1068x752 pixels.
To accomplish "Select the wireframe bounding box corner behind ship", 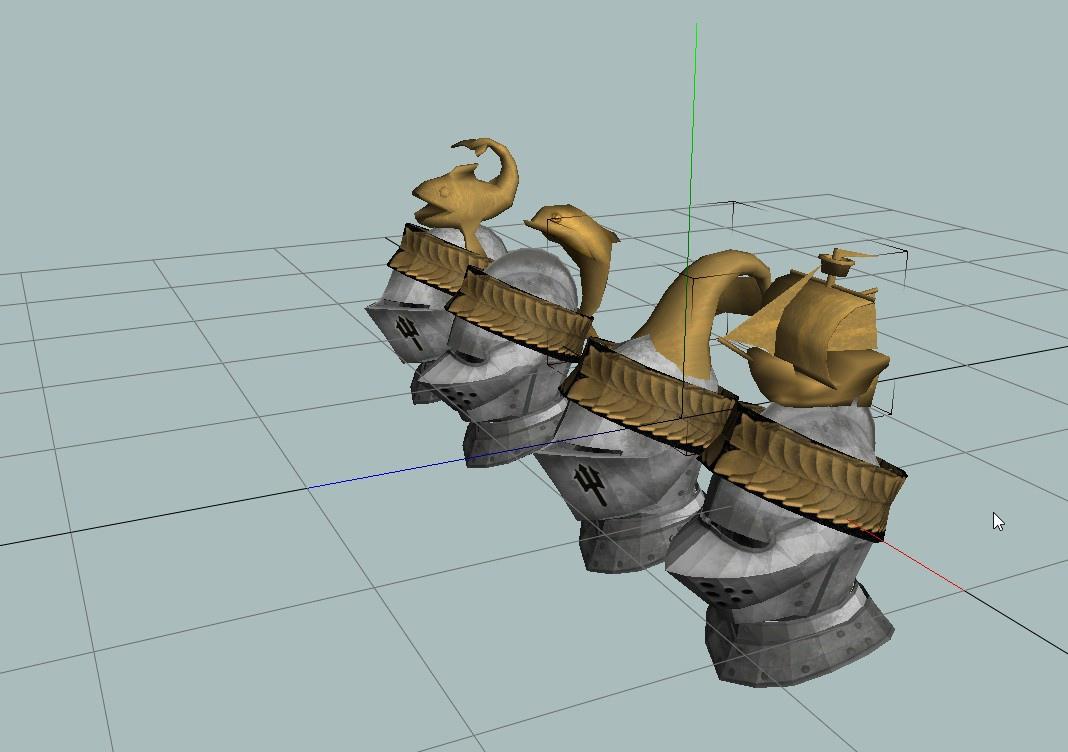I will [906, 251].
